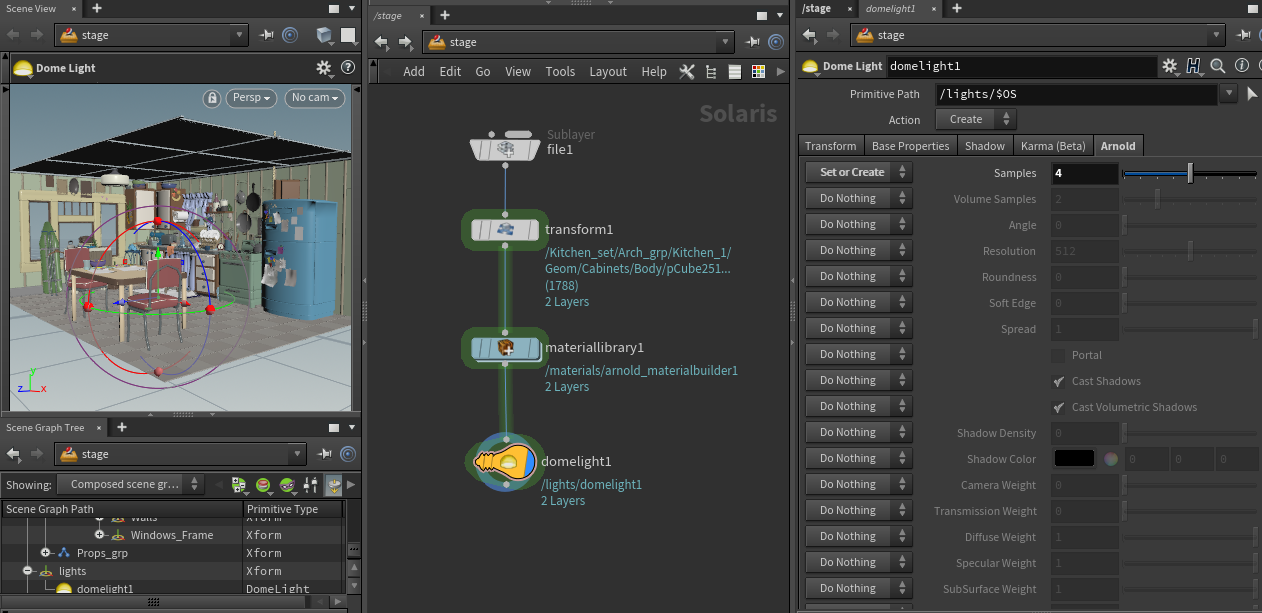Click the parameter gear menu next to domelight1 name
Screen dimensions: 1262x613
point(1170,66)
